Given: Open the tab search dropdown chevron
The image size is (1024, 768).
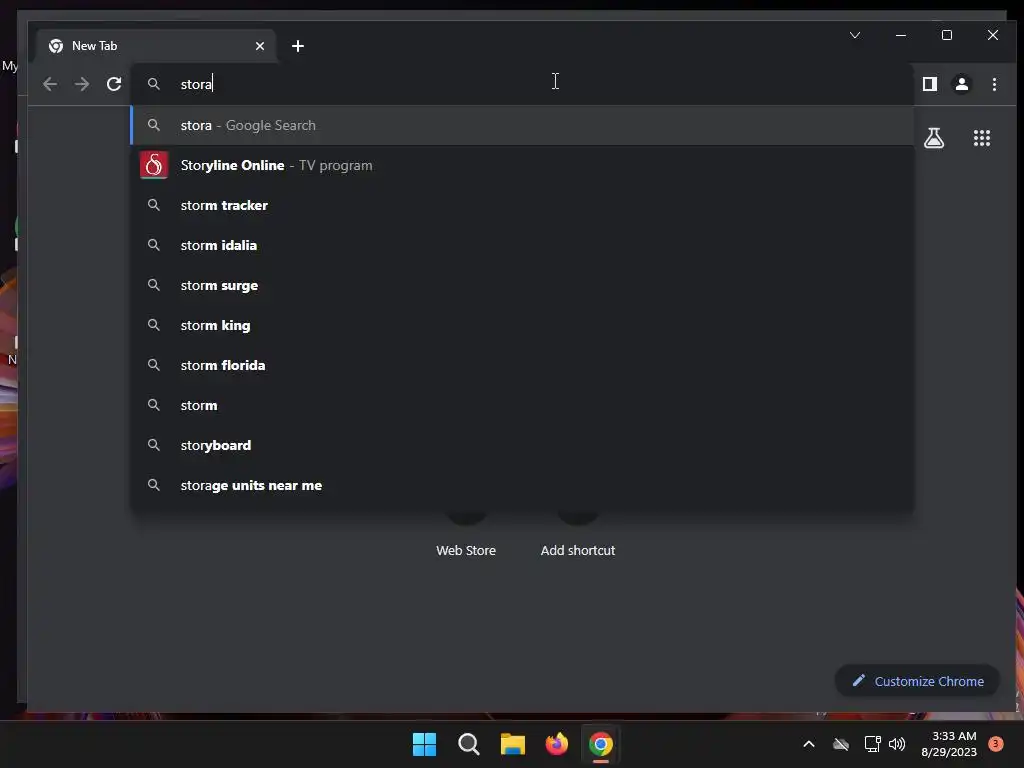Looking at the screenshot, I should [855, 35].
